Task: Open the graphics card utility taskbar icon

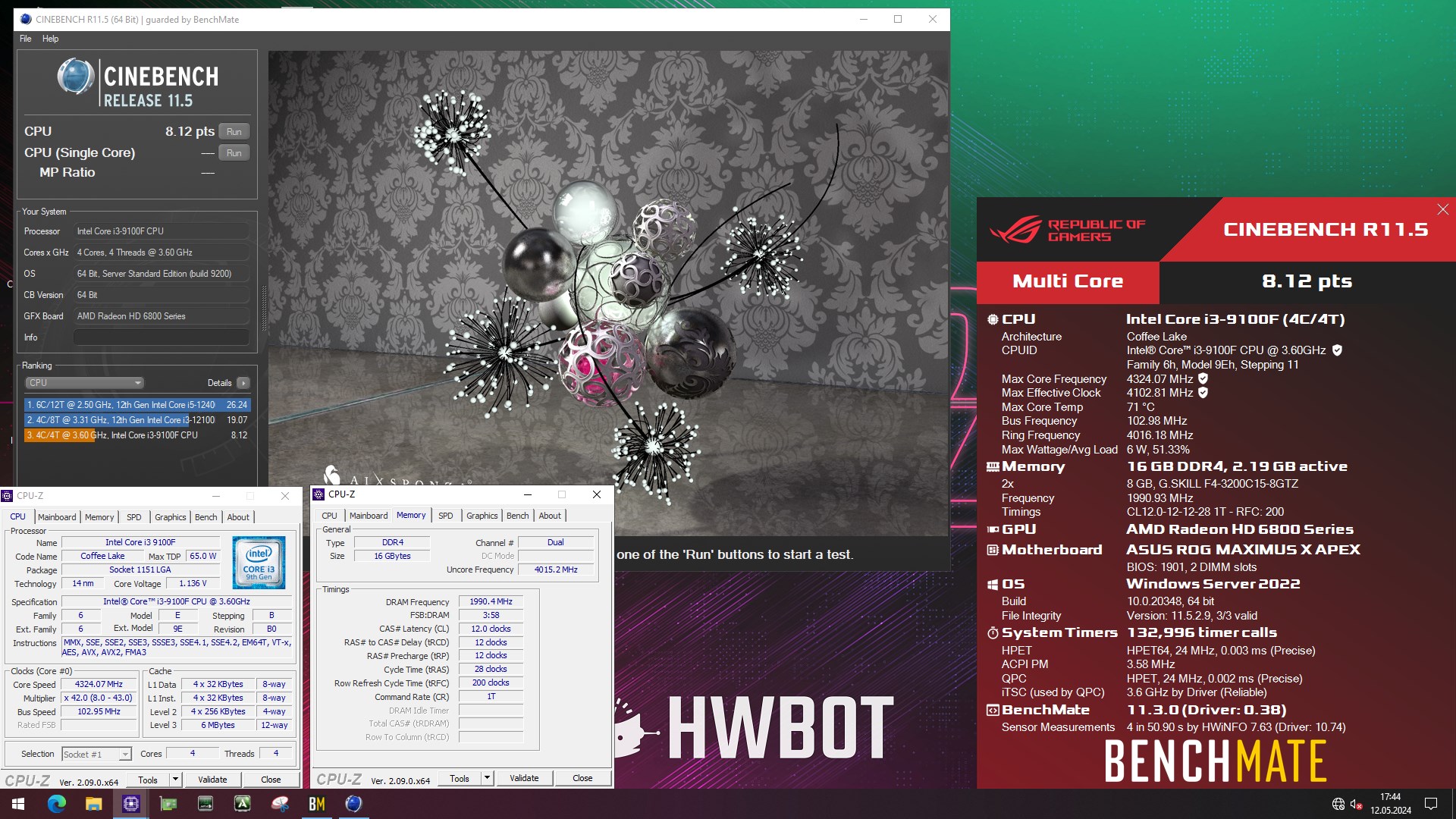Action: [168, 804]
